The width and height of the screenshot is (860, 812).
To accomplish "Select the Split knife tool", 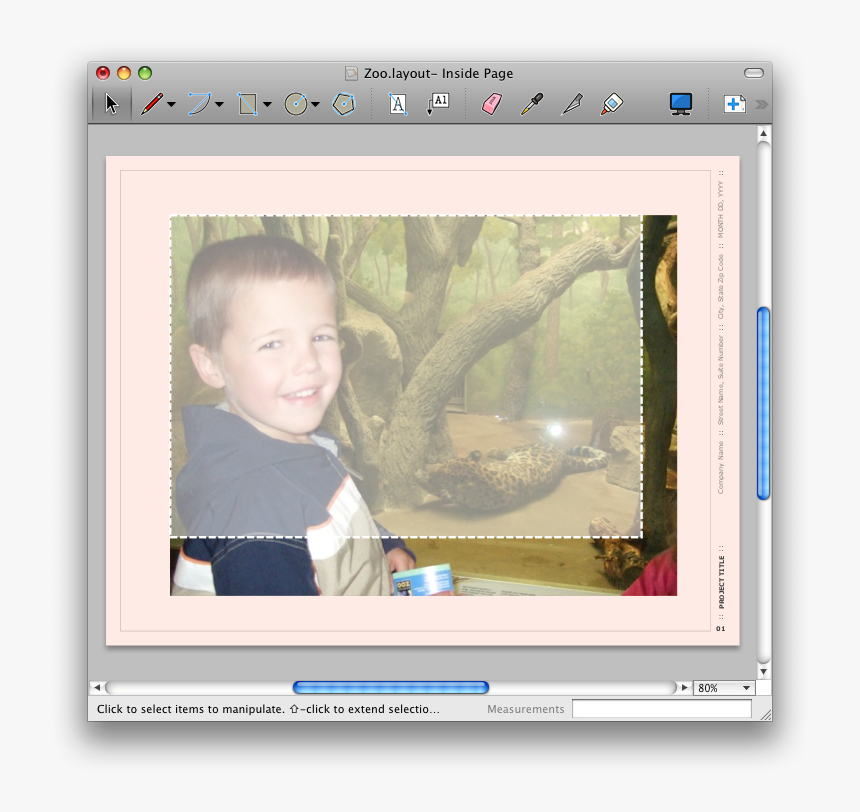I will 572,104.
